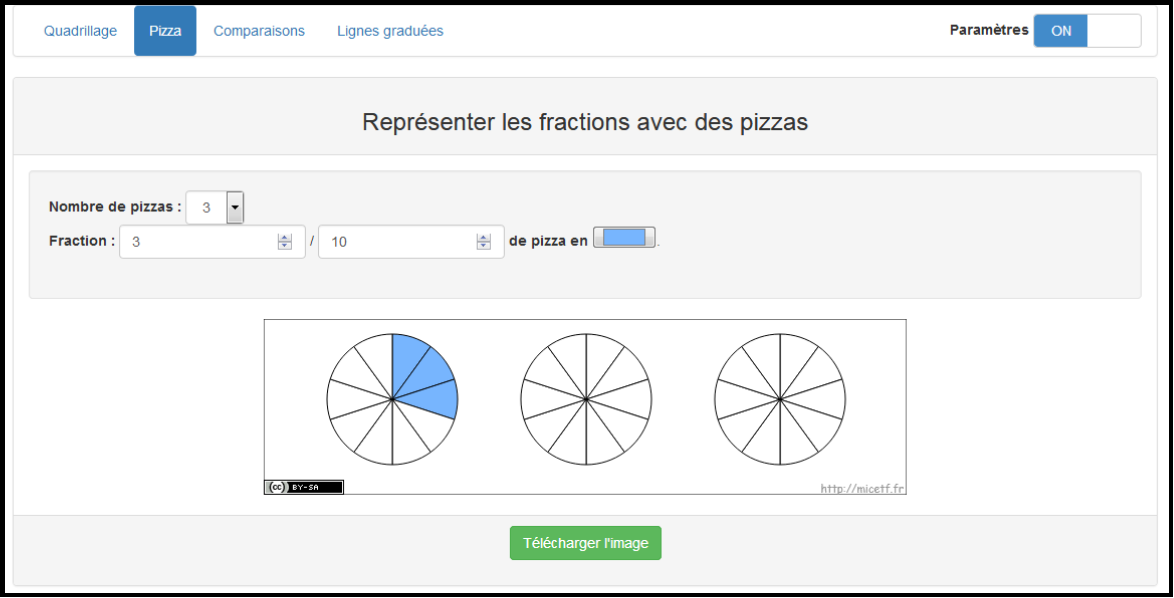
Task: Select the Pizza tab
Action: [x=165, y=31]
